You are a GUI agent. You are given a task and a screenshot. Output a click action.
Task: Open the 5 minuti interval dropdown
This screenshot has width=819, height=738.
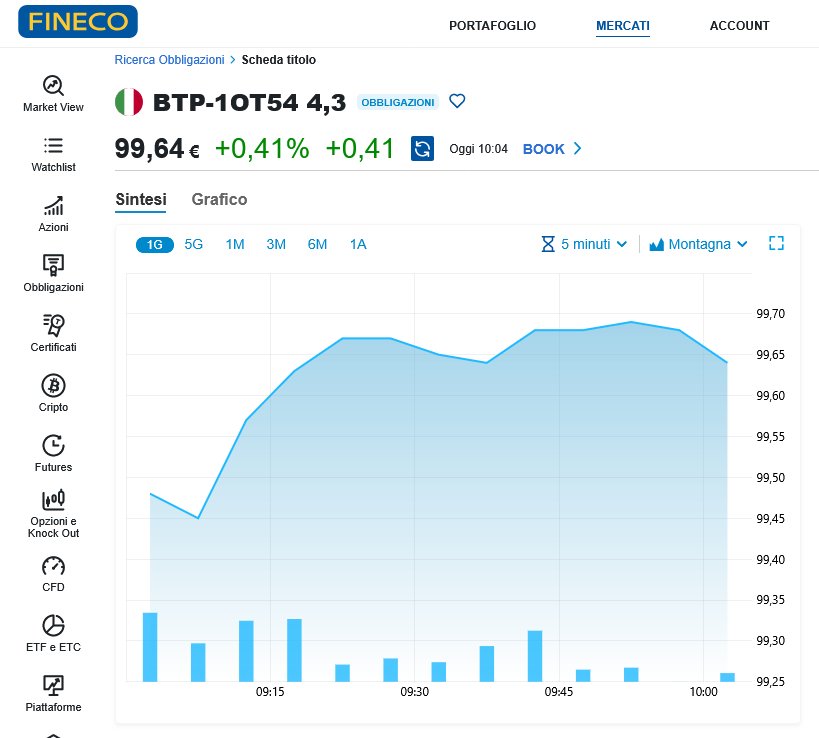pyautogui.click(x=584, y=244)
